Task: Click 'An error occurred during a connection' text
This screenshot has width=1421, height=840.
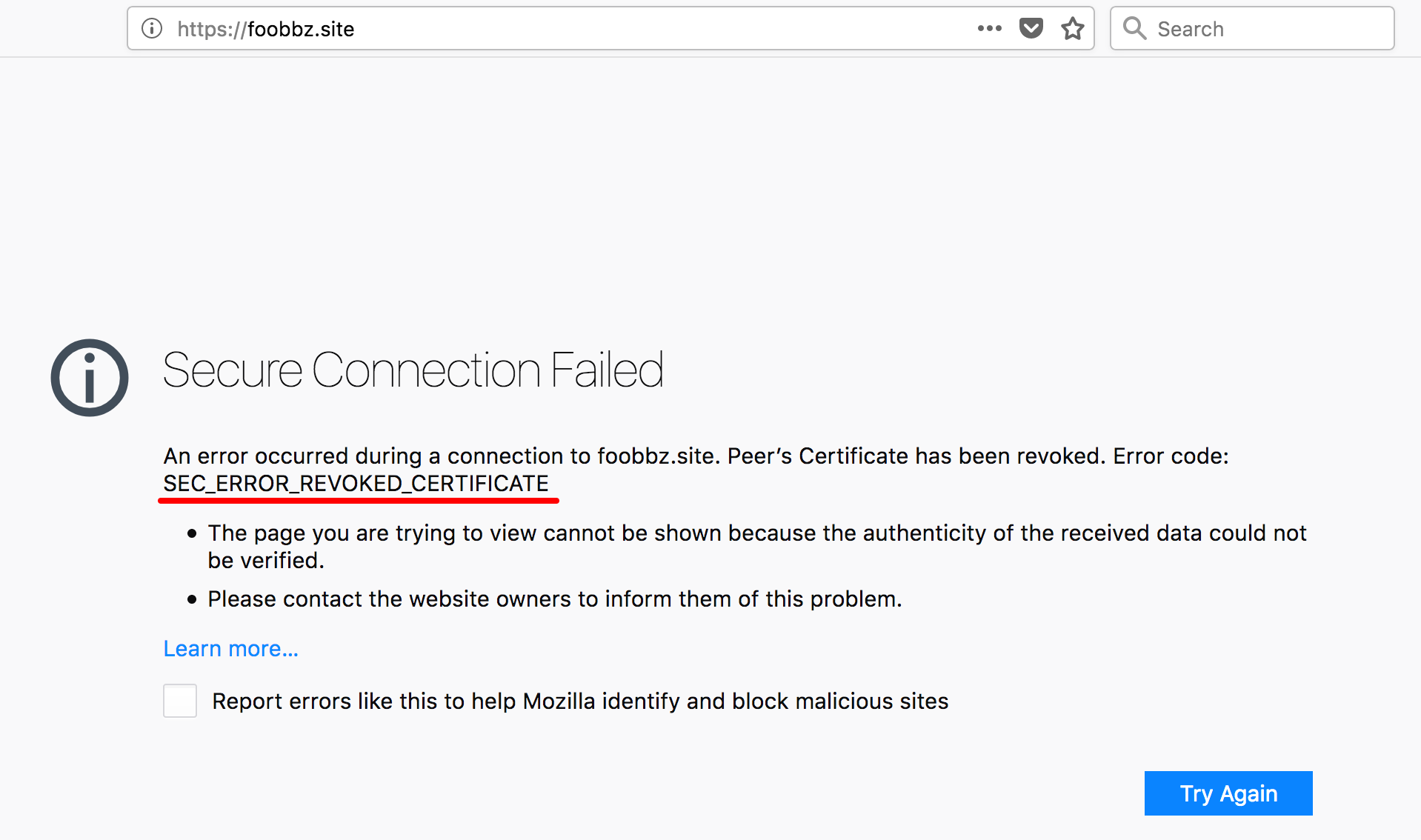Action: click(442, 456)
